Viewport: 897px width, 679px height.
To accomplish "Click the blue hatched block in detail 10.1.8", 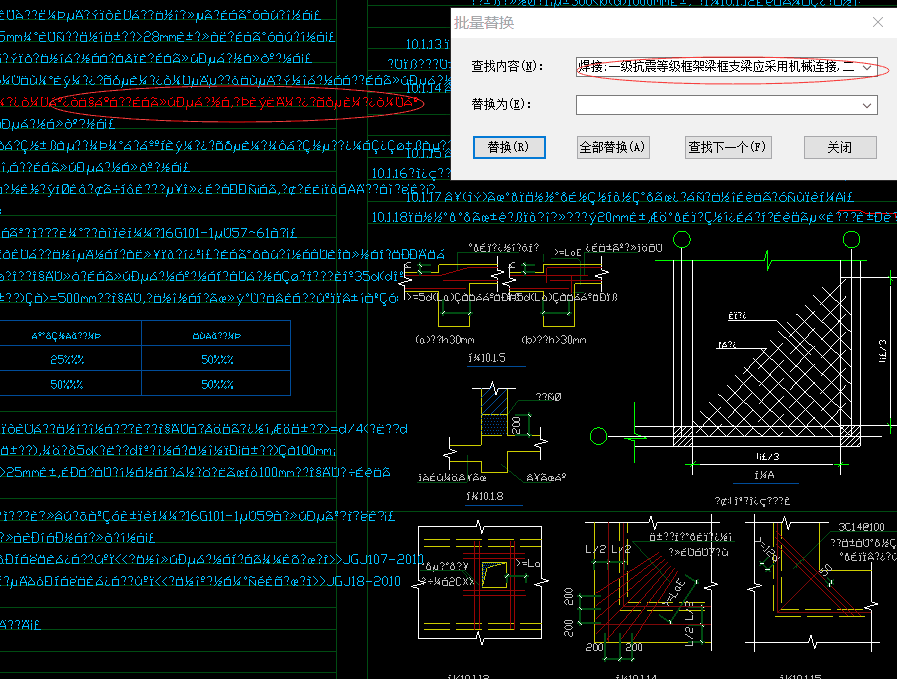I will pos(494,402).
